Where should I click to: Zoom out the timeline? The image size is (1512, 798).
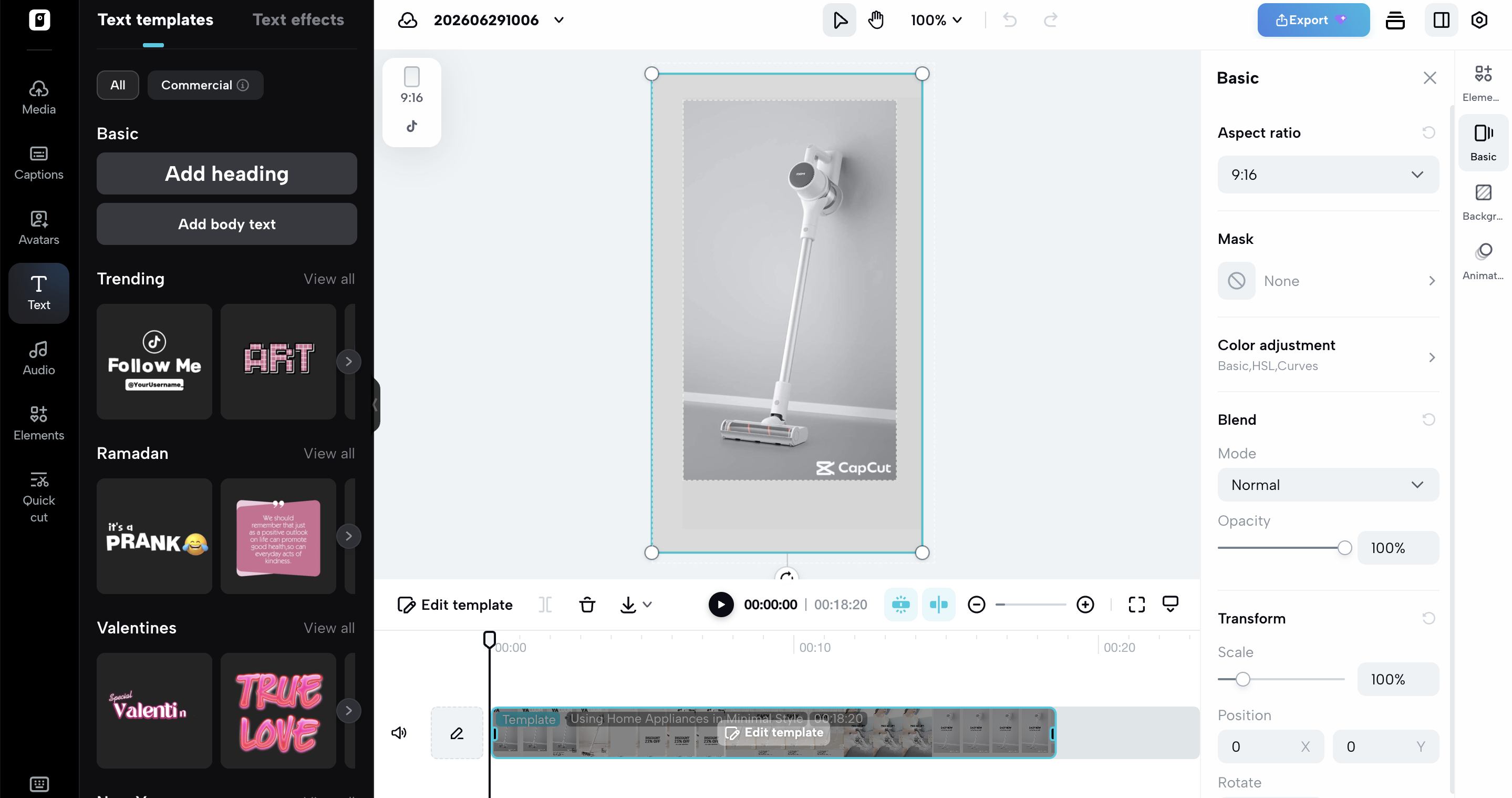tap(977, 604)
